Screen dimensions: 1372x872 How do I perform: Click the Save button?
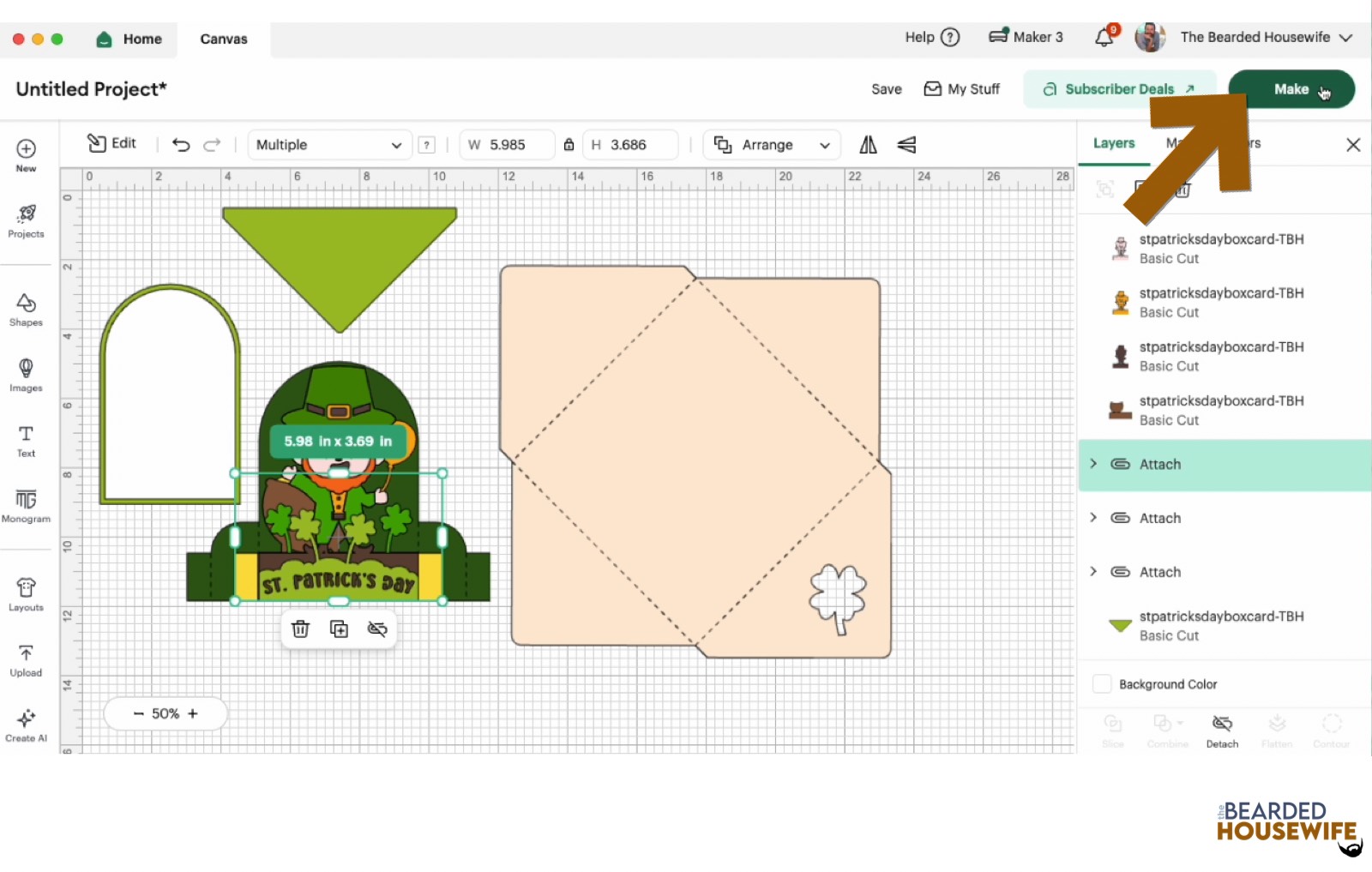pyautogui.click(x=886, y=89)
